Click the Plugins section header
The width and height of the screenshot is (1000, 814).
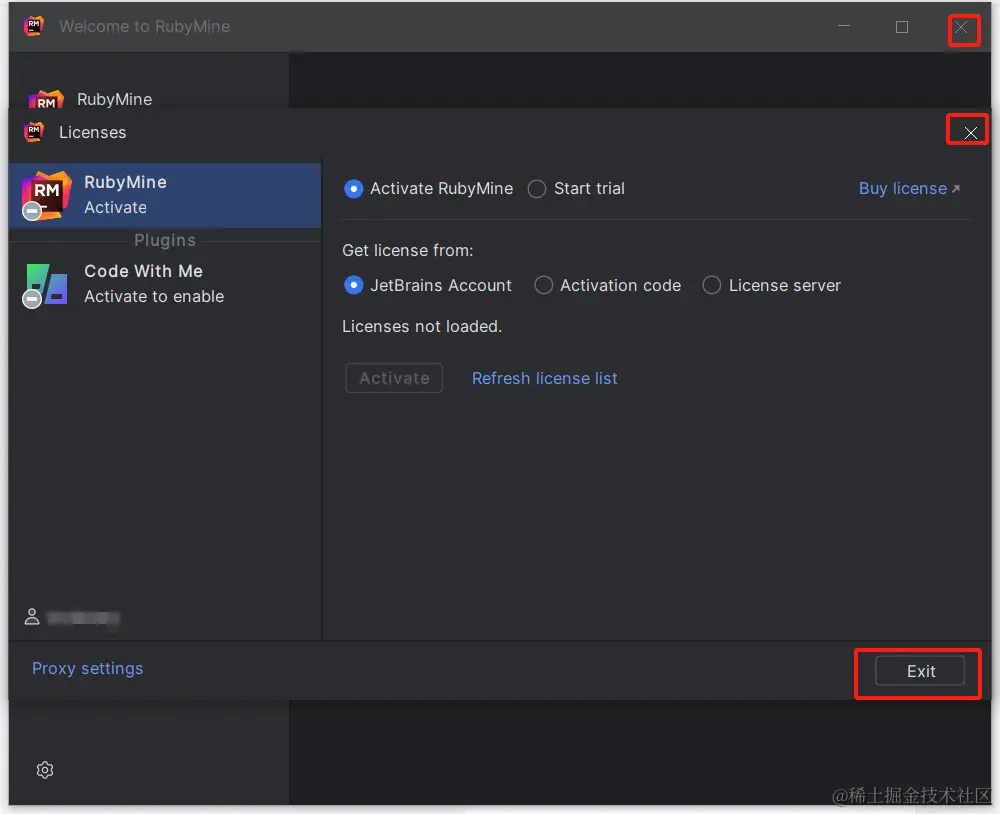(x=165, y=240)
